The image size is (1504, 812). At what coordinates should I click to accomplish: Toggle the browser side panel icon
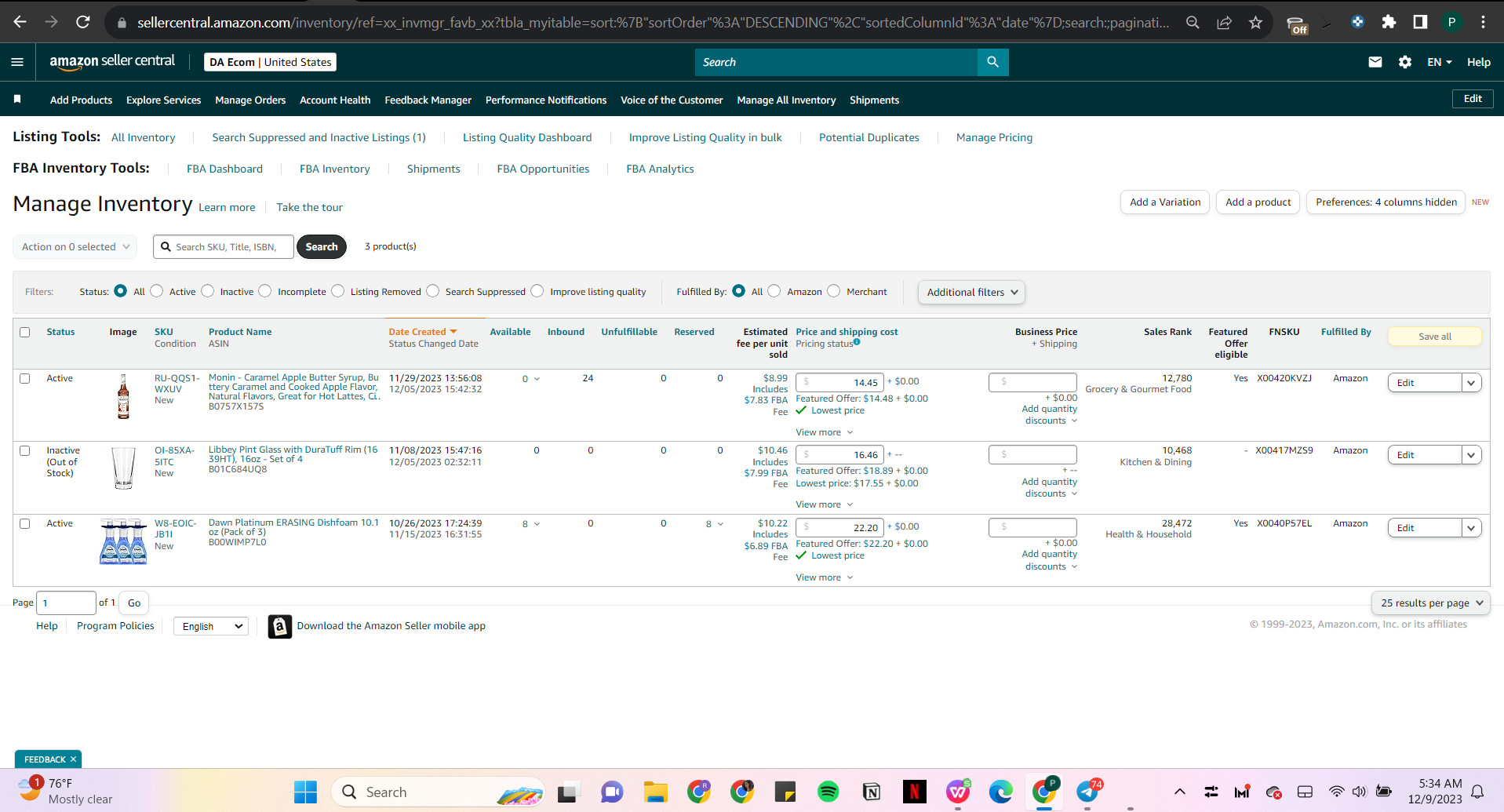pos(1420,22)
